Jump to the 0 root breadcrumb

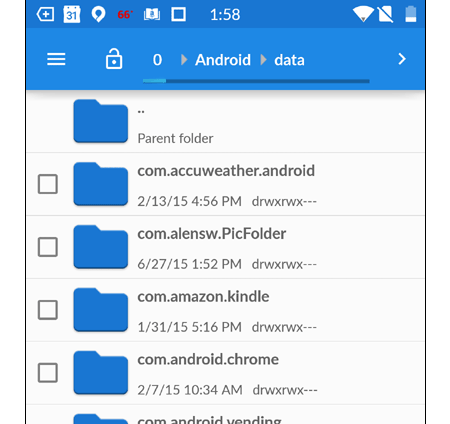(x=157, y=60)
